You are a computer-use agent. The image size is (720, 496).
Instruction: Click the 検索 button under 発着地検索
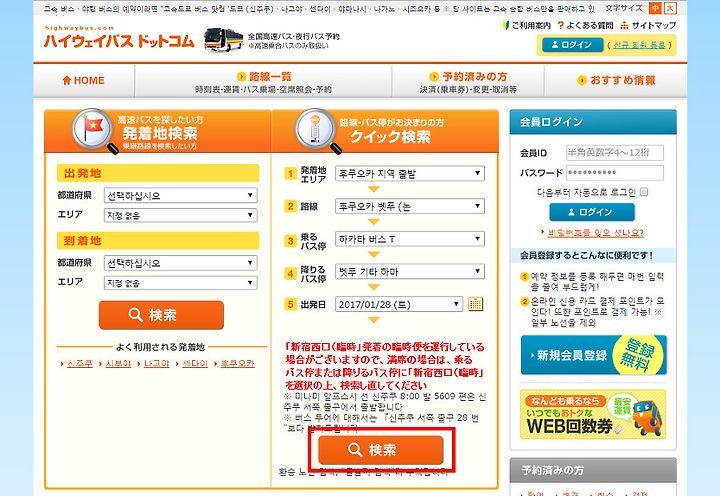(x=161, y=315)
